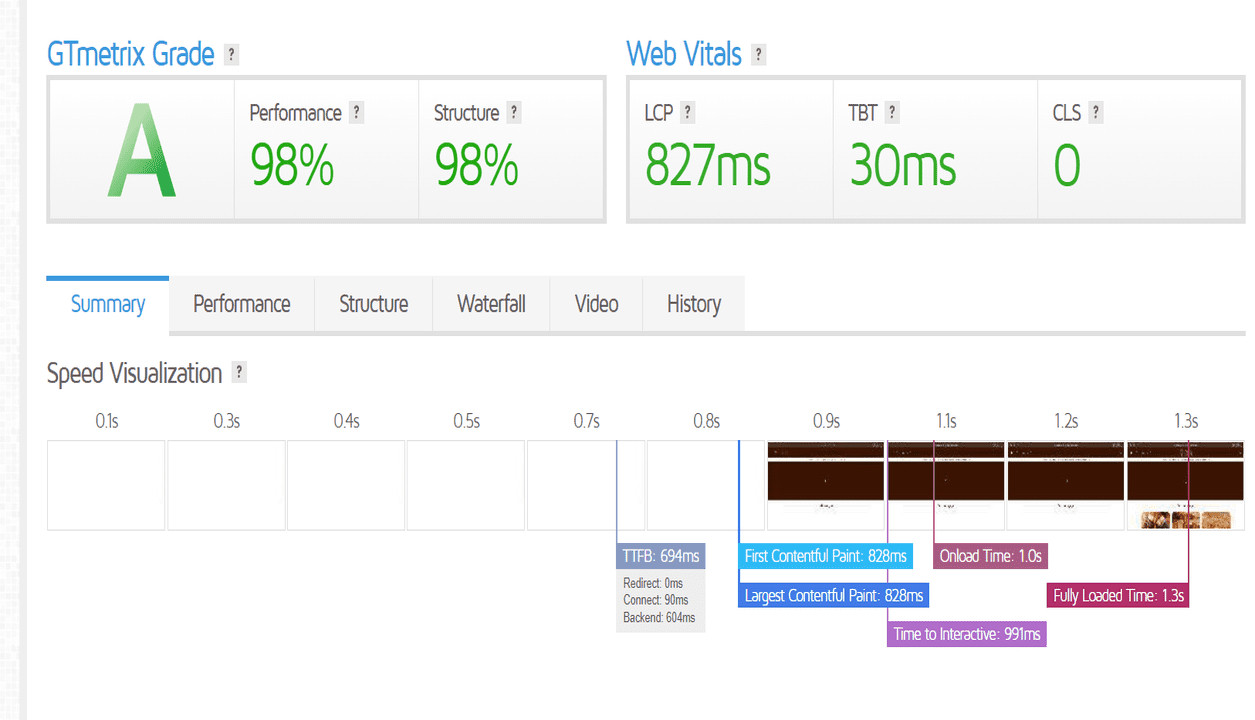This screenshot has height=720, width=1255.
Task: Open the Structure tab
Action: point(374,304)
